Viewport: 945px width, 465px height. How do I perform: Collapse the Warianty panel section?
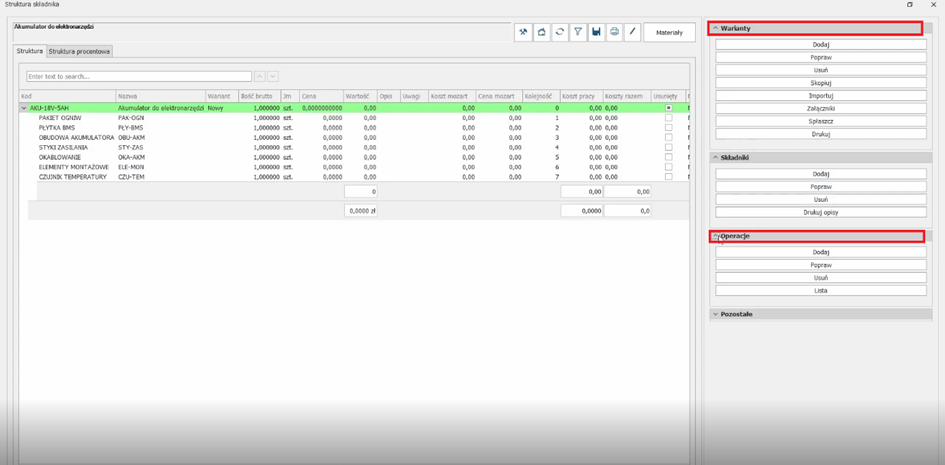point(716,29)
